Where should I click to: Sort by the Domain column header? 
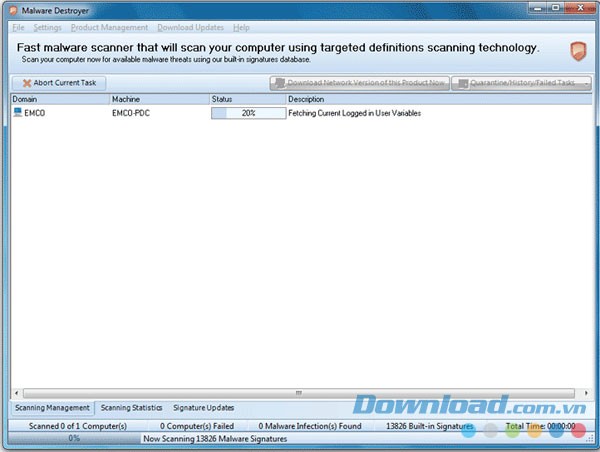60,99
